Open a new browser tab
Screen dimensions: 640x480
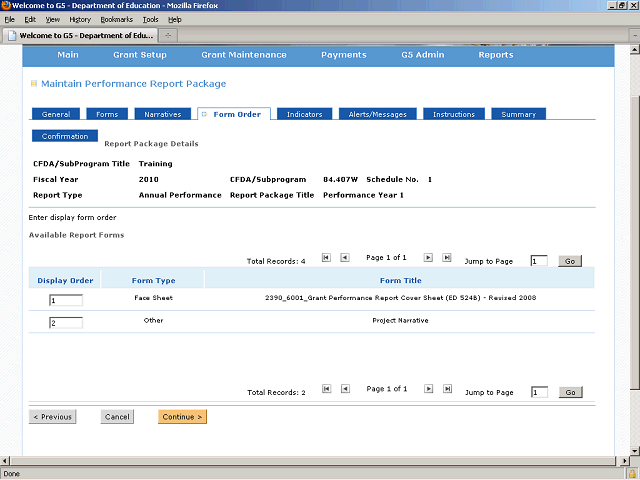pos(168,35)
